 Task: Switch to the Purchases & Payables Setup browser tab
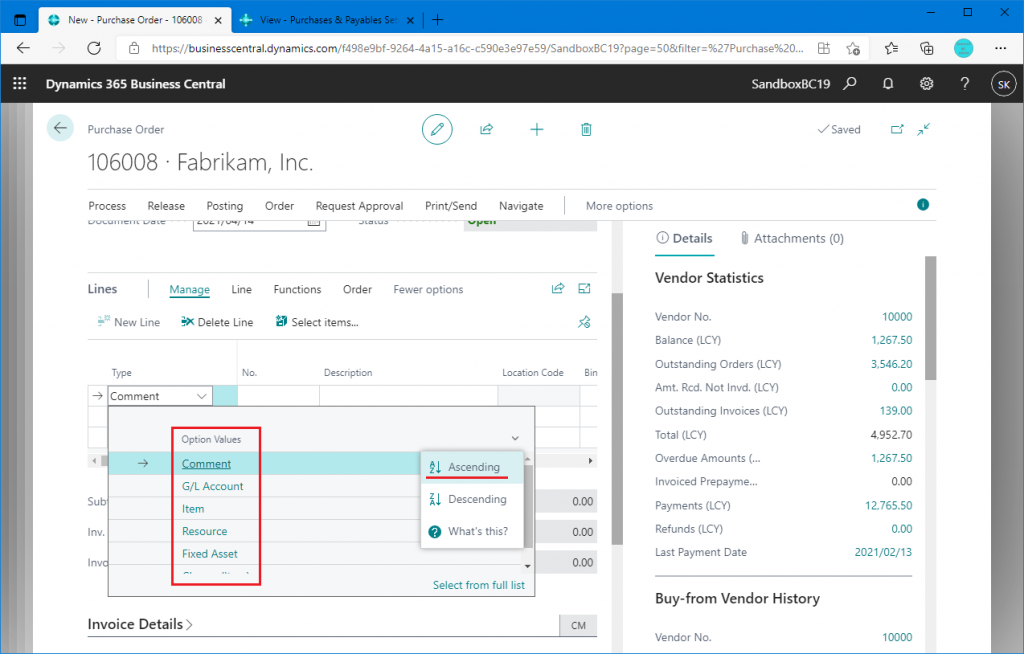click(x=327, y=20)
